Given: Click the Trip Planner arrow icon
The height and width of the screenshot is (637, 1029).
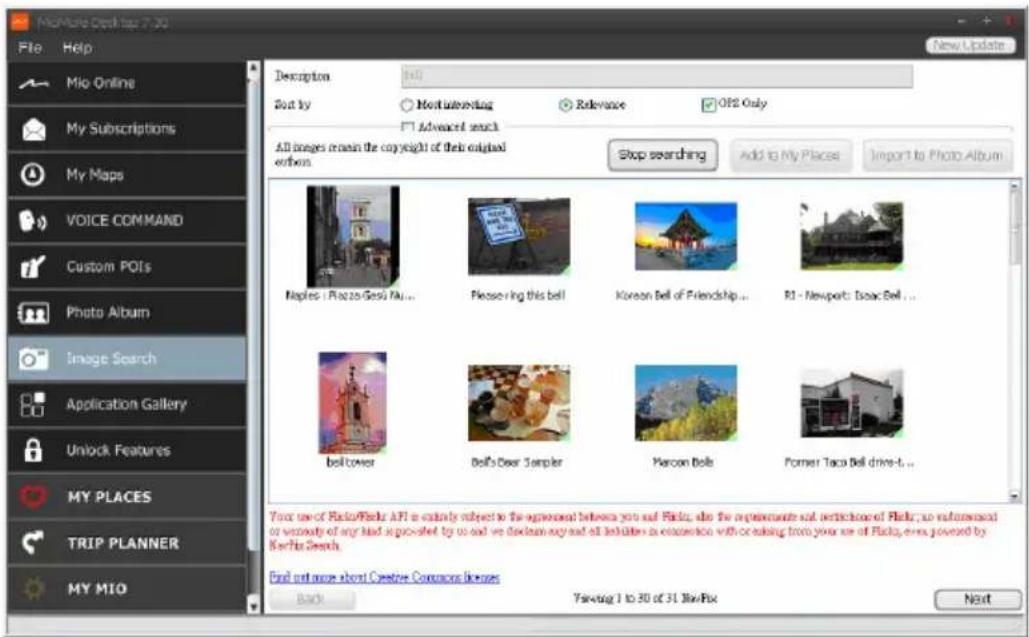Looking at the screenshot, I should pos(33,543).
